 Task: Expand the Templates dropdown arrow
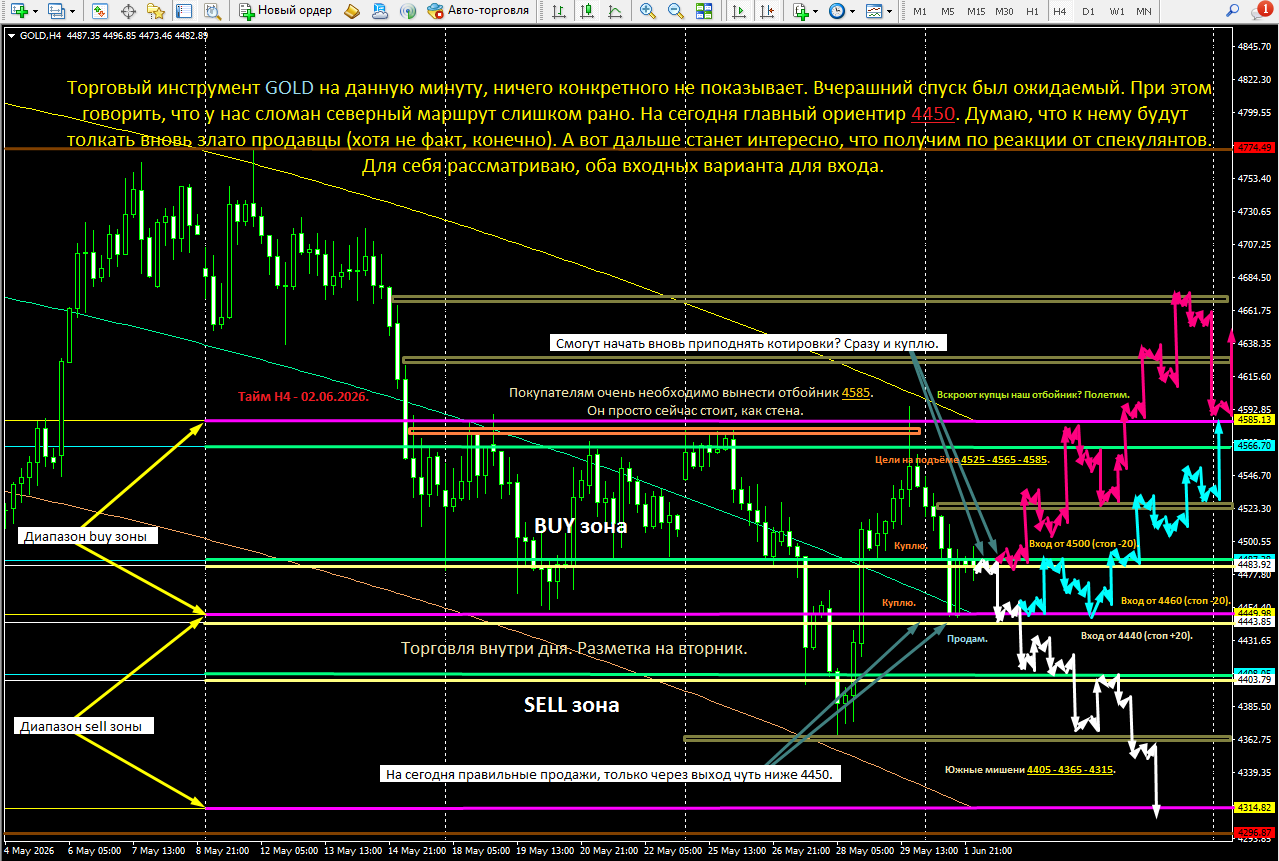tap(890, 11)
